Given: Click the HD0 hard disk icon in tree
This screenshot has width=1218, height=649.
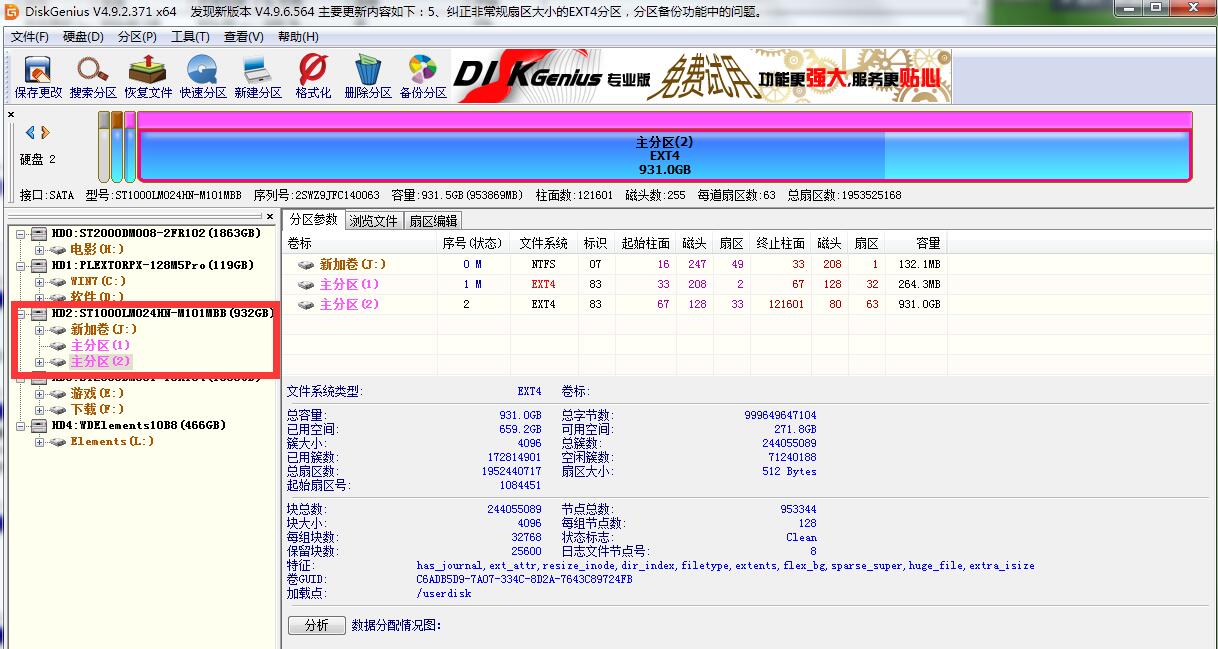Looking at the screenshot, I should point(40,233).
